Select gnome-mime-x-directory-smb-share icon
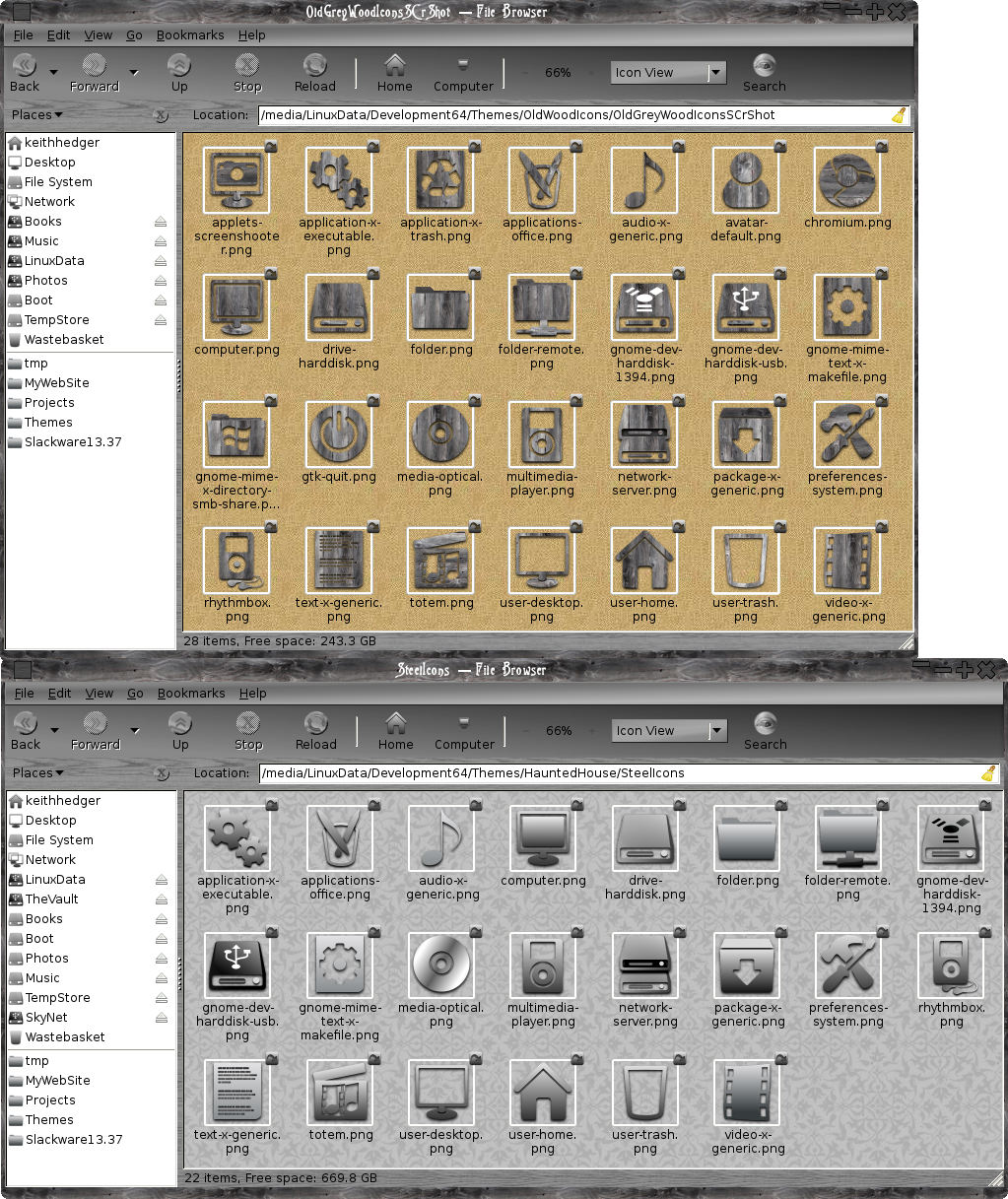 [236, 434]
